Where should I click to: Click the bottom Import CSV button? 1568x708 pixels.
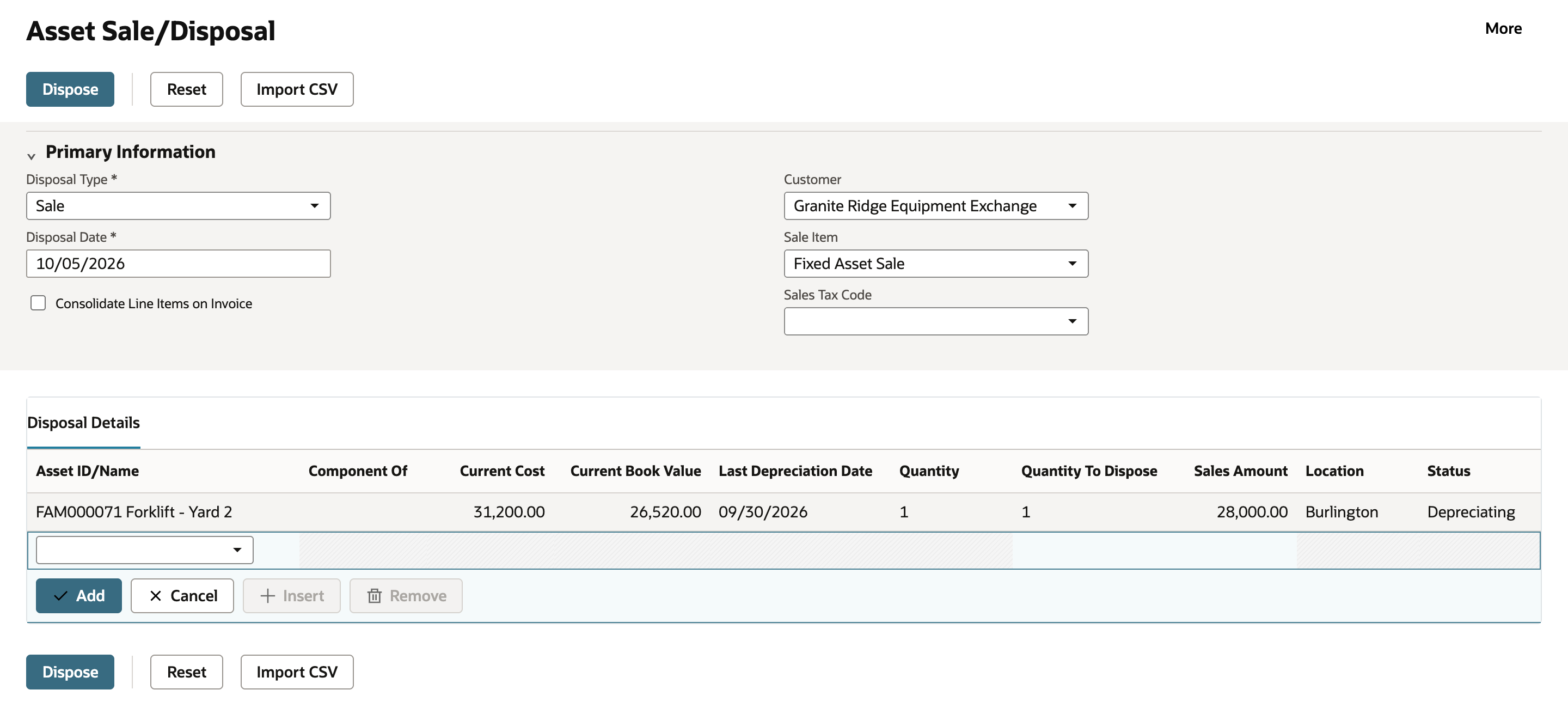[x=296, y=672]
